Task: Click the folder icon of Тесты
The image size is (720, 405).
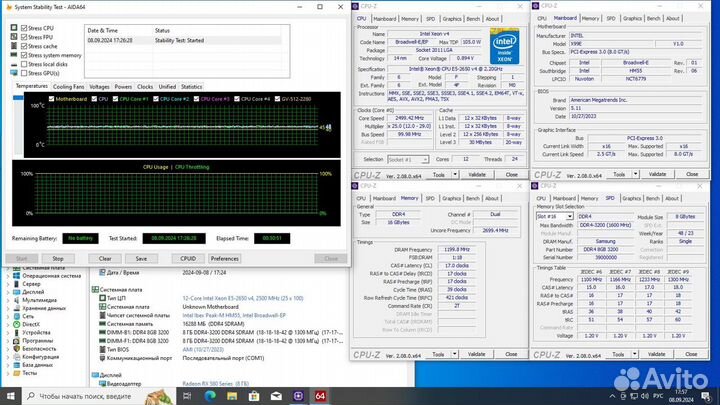Action: [x=17, y=373]
